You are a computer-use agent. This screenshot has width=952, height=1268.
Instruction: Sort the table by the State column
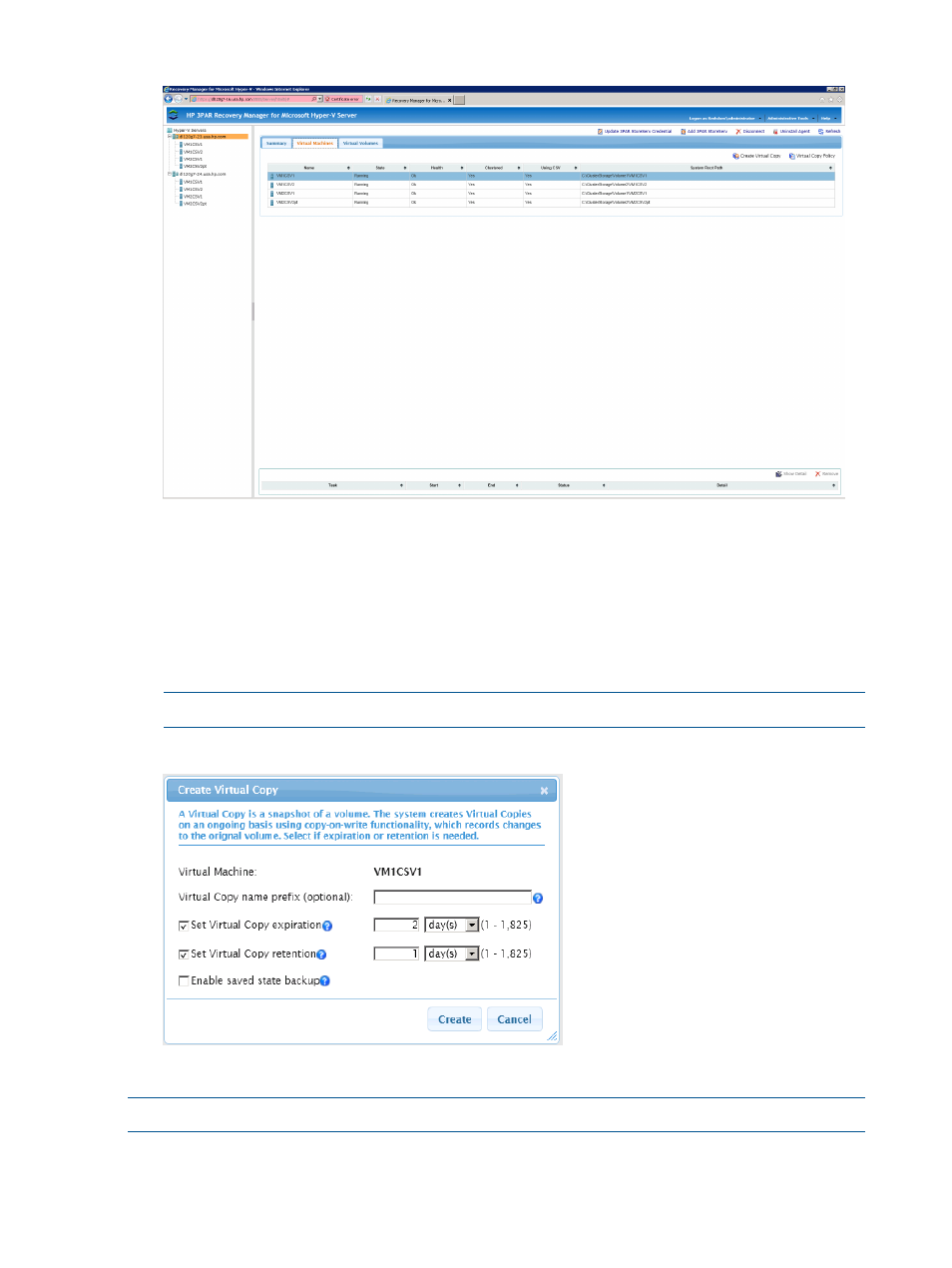point(380,168)
